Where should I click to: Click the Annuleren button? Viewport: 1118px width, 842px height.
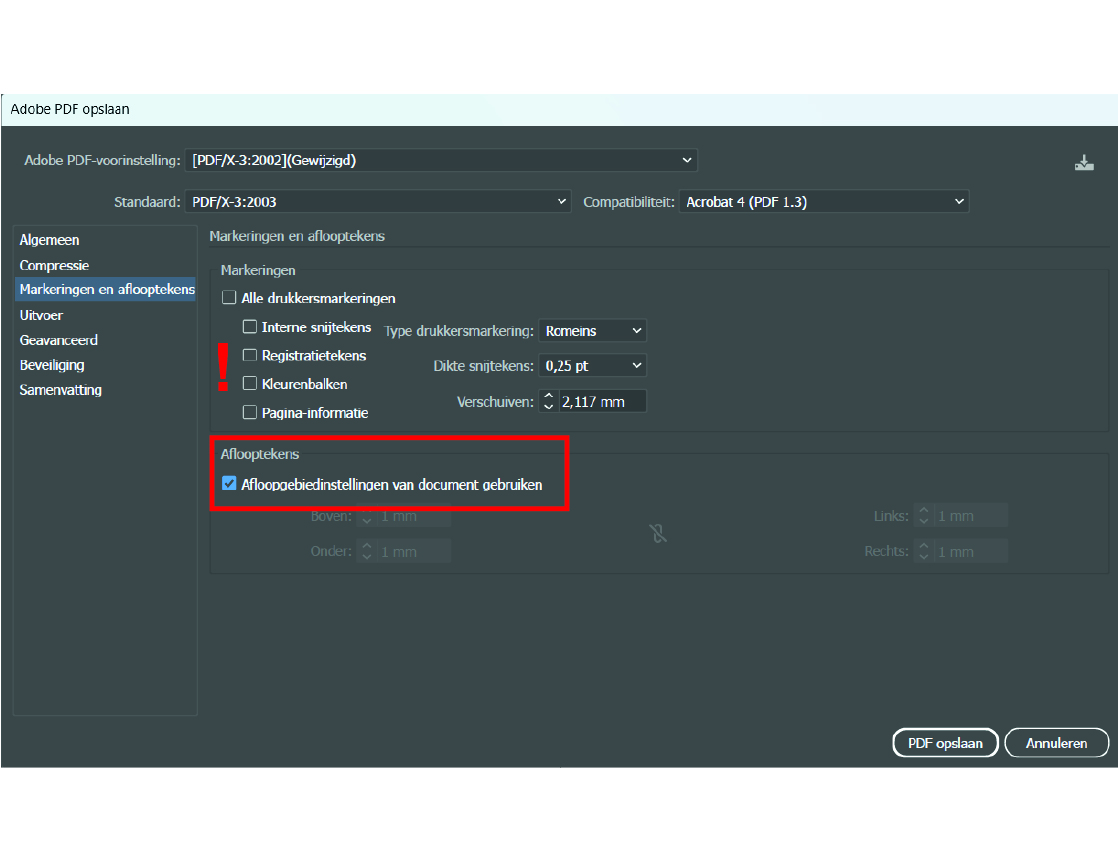1057,743
